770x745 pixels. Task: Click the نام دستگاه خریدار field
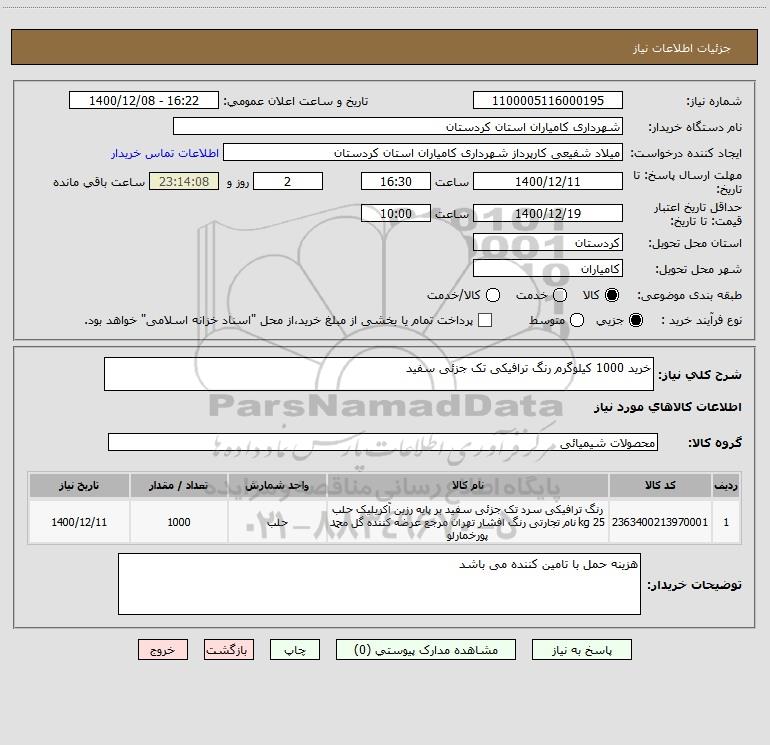(398, 126)
